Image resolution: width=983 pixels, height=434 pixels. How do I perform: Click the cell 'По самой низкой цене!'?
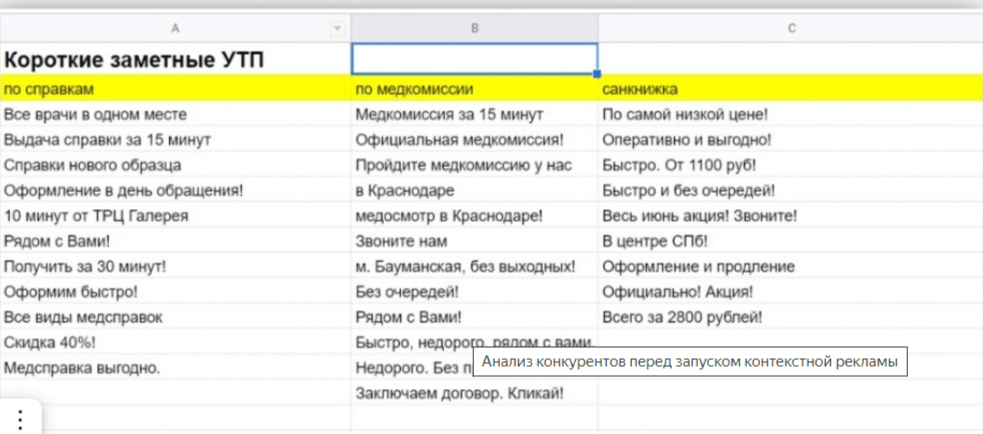(686, 115)
